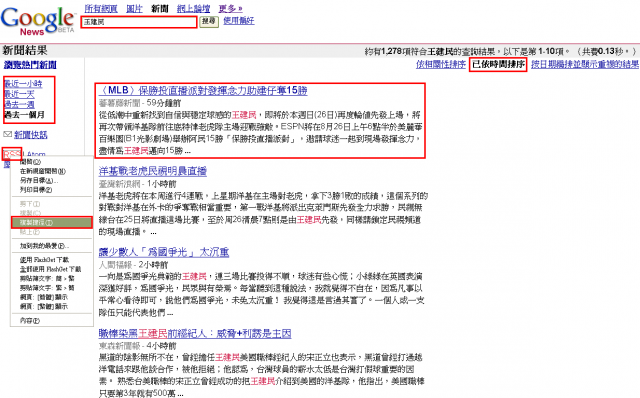Image resolution: width=640 pixels, height=398 pixels.
Task: Open the 更多 » more link
Action: pyautogui.click(x=230, y=8)
